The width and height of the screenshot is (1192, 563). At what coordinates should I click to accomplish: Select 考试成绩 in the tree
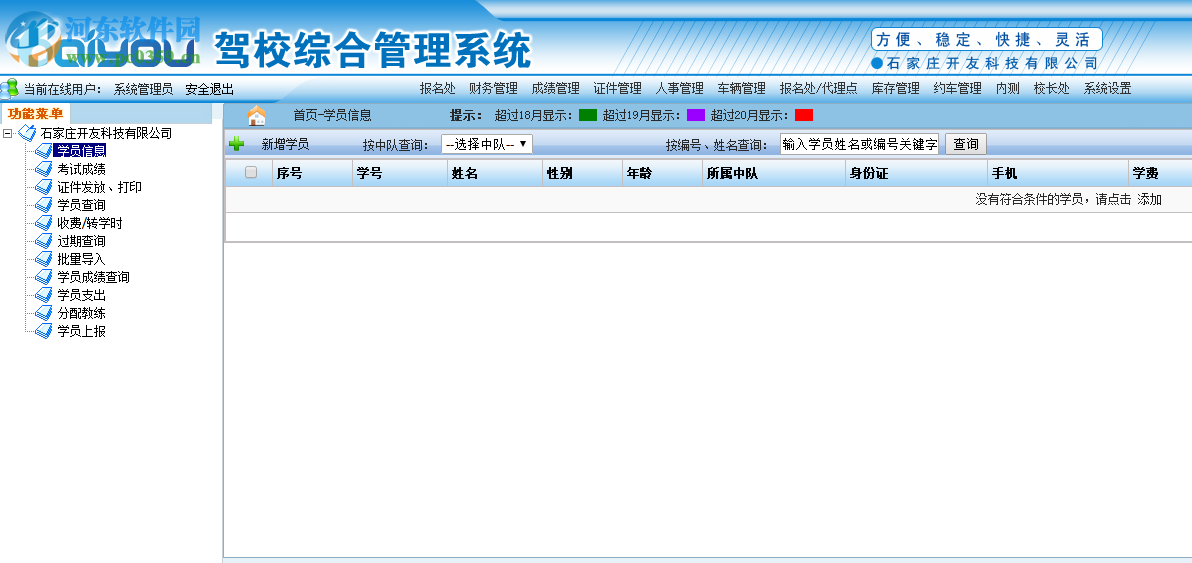(81, 169)
